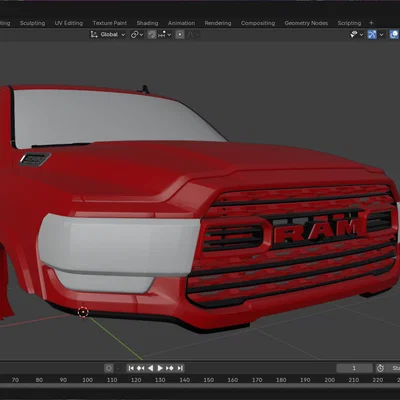This screenshot has width=400, height=400.
Task: Jump to the timeline end frame
Action: (180, 368)
